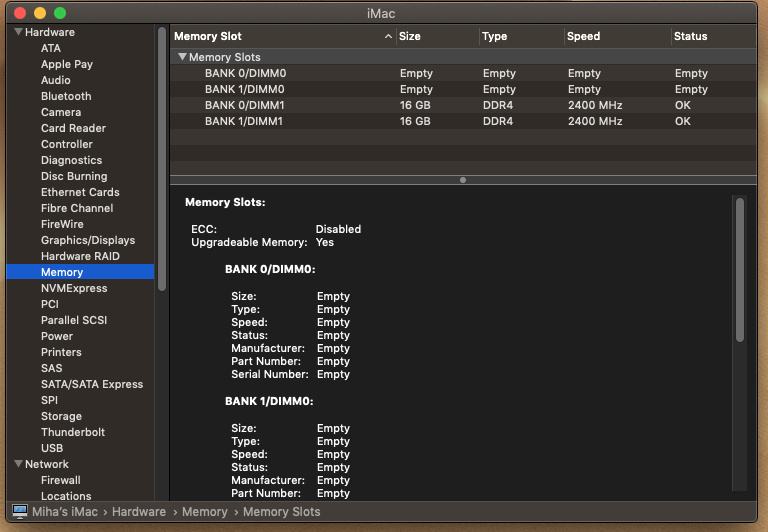
Task: Select the BANK 1/DIMM1 table row
Action: pos(463,121)
